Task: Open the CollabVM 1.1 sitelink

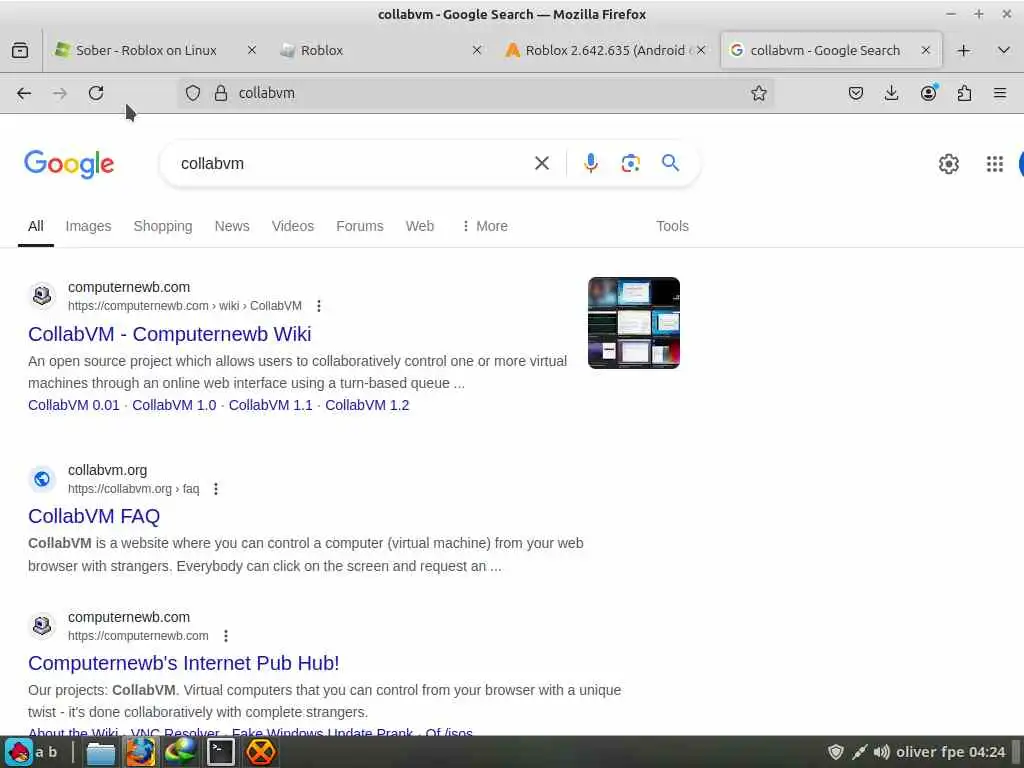Action: pyautogui.click(x=270, y=405)
